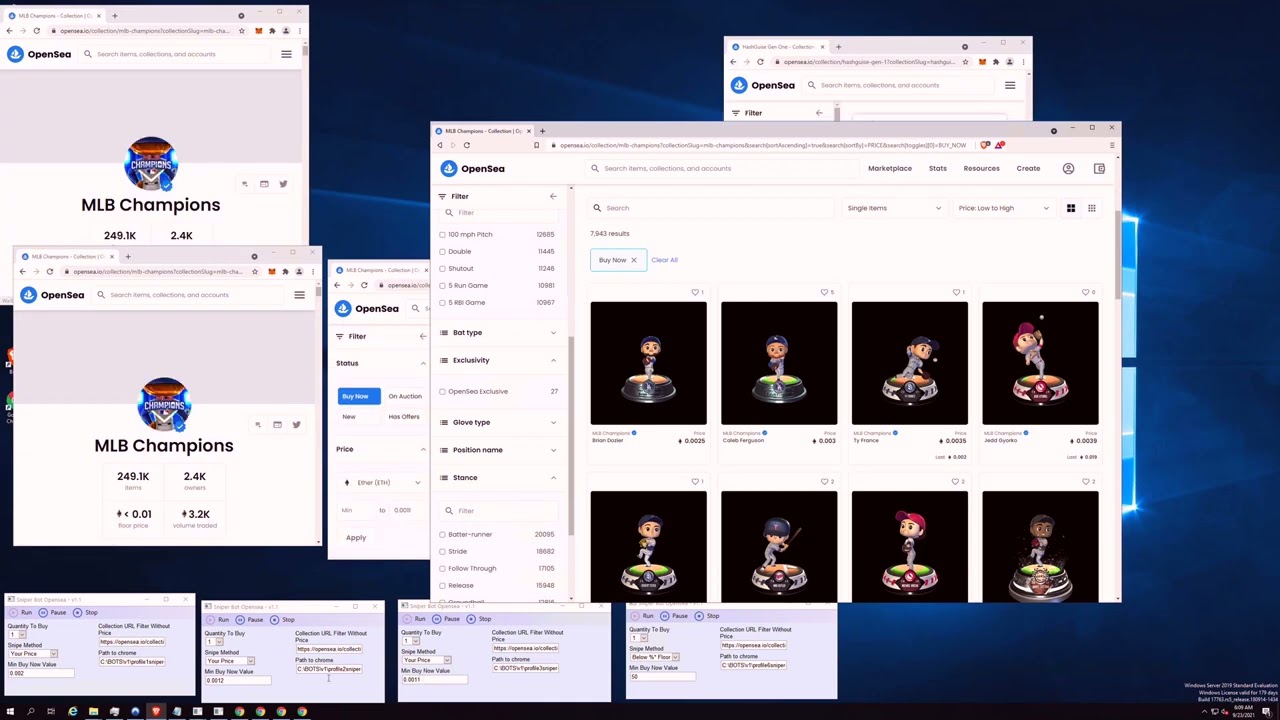
Task: Collapse Status section in narrow filter window
Action: tap(423, 363)
